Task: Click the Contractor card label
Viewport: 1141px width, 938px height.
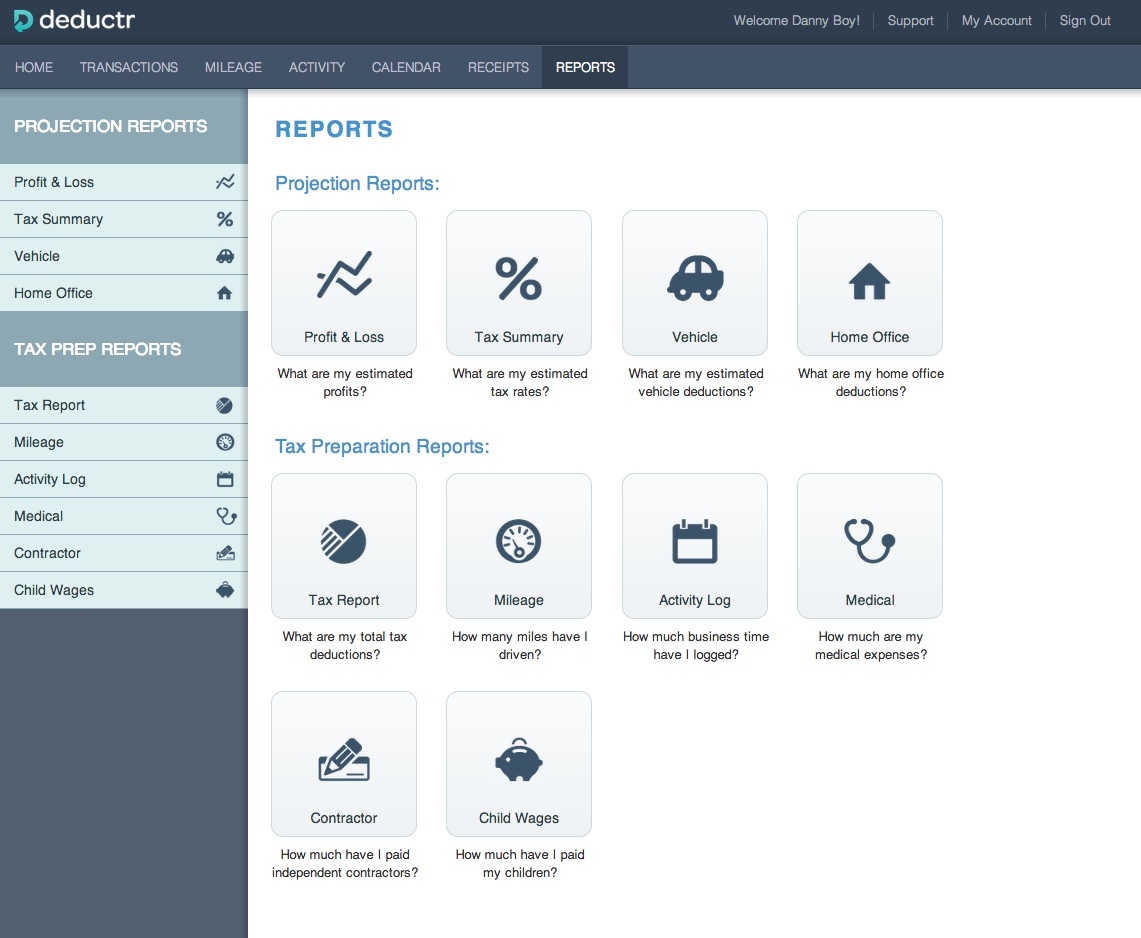Action: pyautogui.click(x=343, y=818)
